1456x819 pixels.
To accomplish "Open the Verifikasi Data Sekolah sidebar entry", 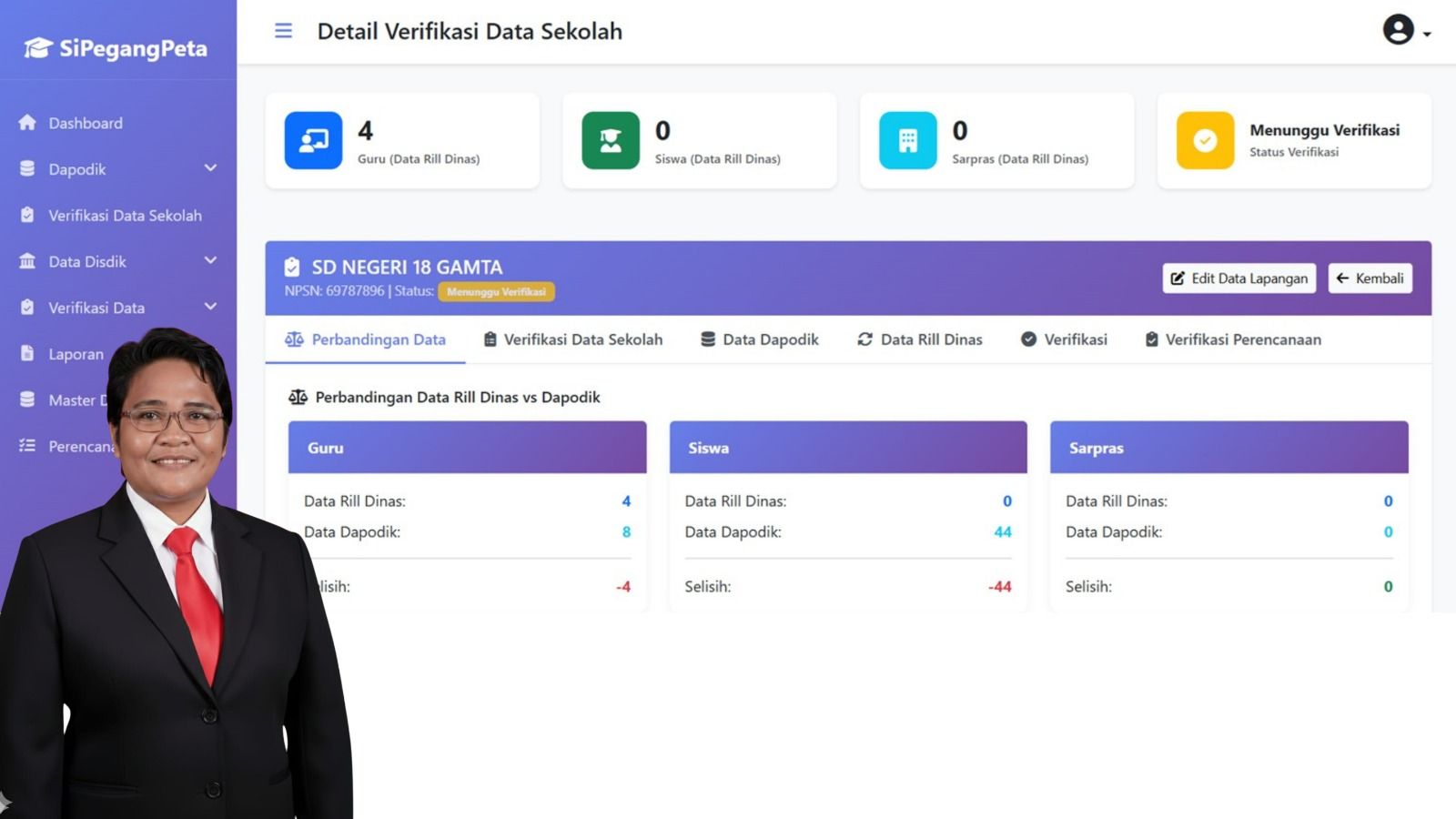I will click(x=126, y=216).
